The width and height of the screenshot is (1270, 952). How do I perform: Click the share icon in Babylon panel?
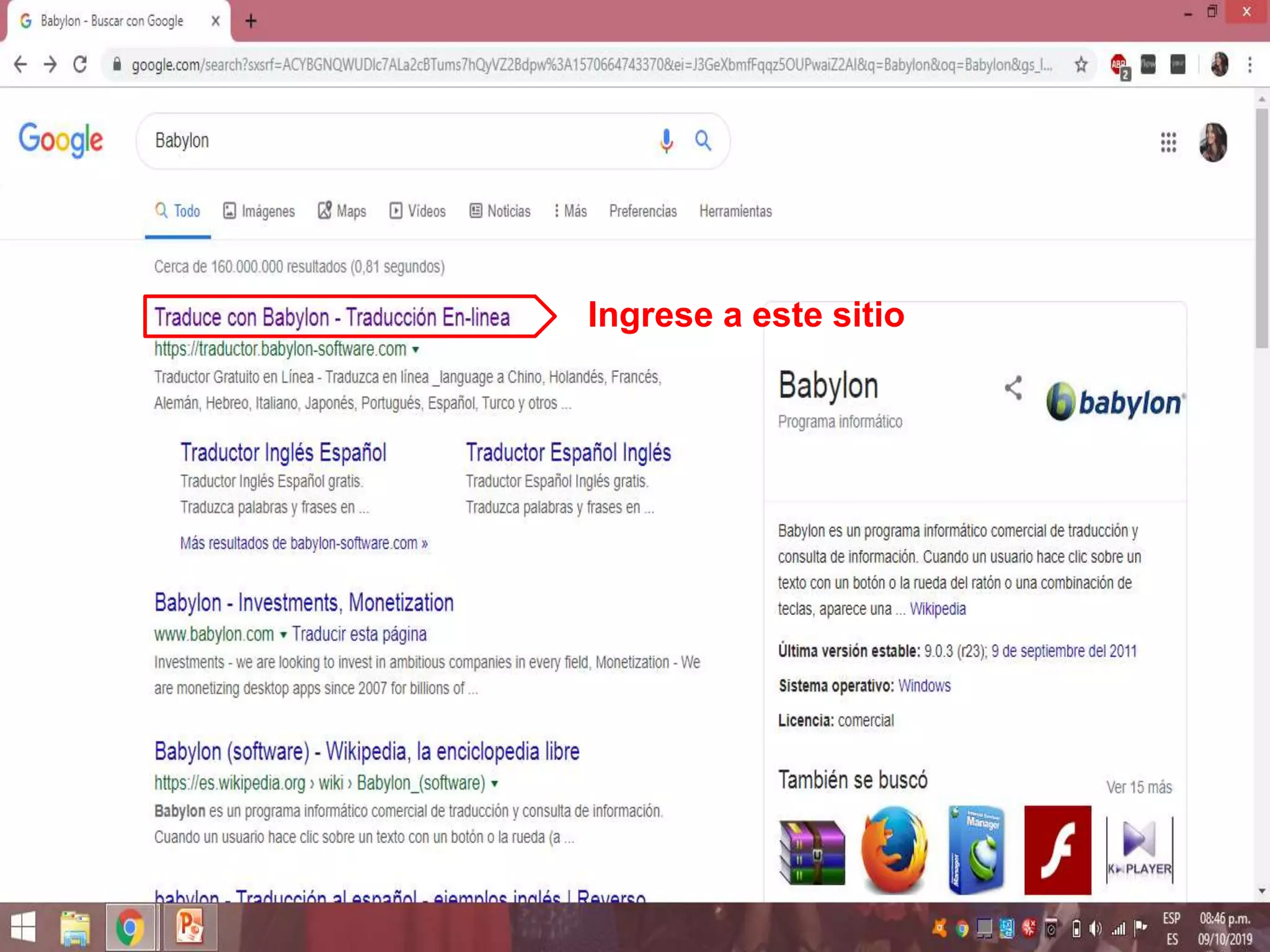point(1013,389)
